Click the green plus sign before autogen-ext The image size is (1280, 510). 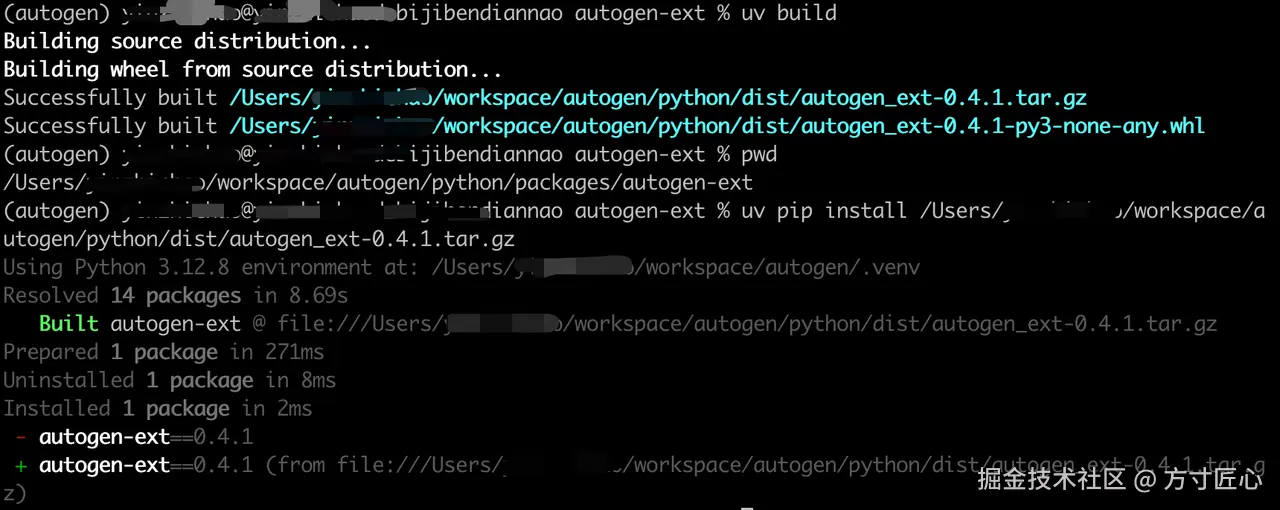(21, 465)
